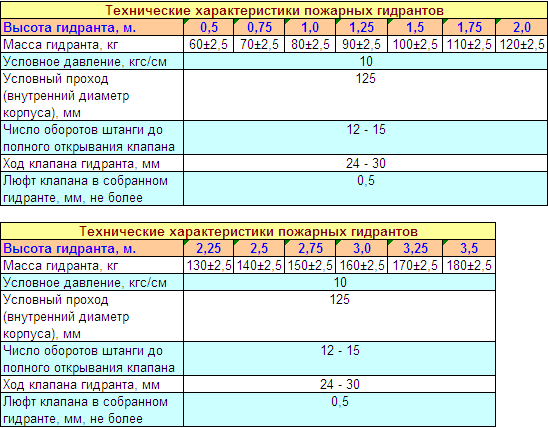Click the 120±2,5 mass value

pyautogui.click(x=521, y=44)
